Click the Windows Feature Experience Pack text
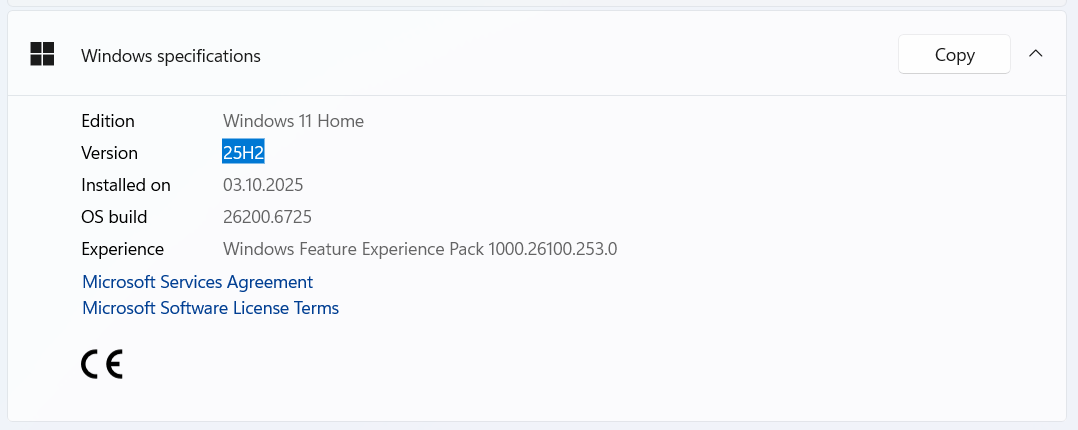Image resolution: width=1078 pixels, height=430 pixels. pyautogui.click(x=354, y=249)
